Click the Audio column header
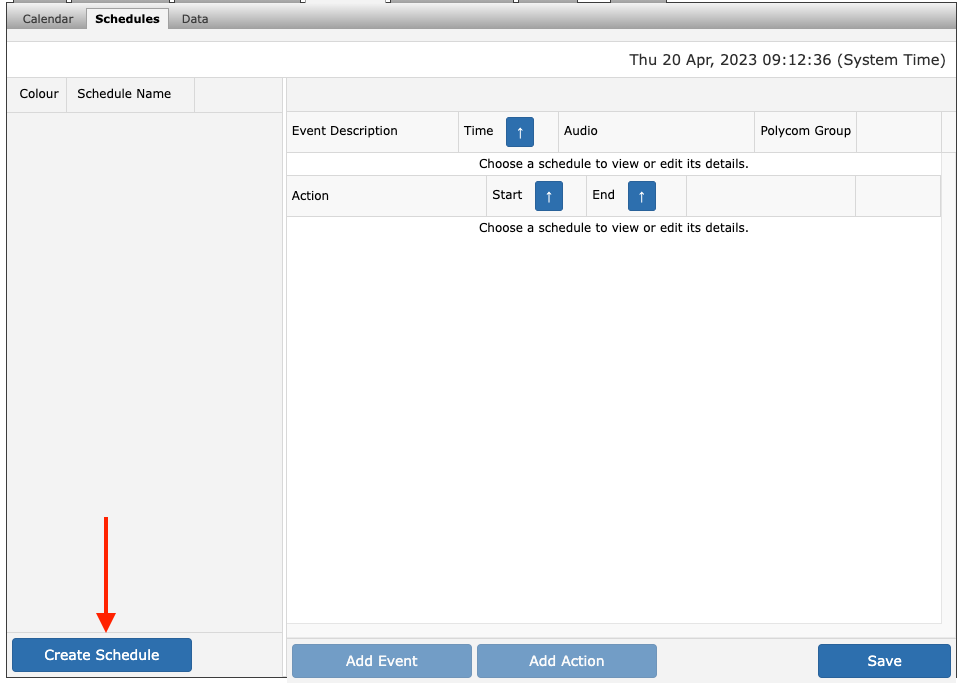Screen dimensions: 970x687 tap(581, 131)
